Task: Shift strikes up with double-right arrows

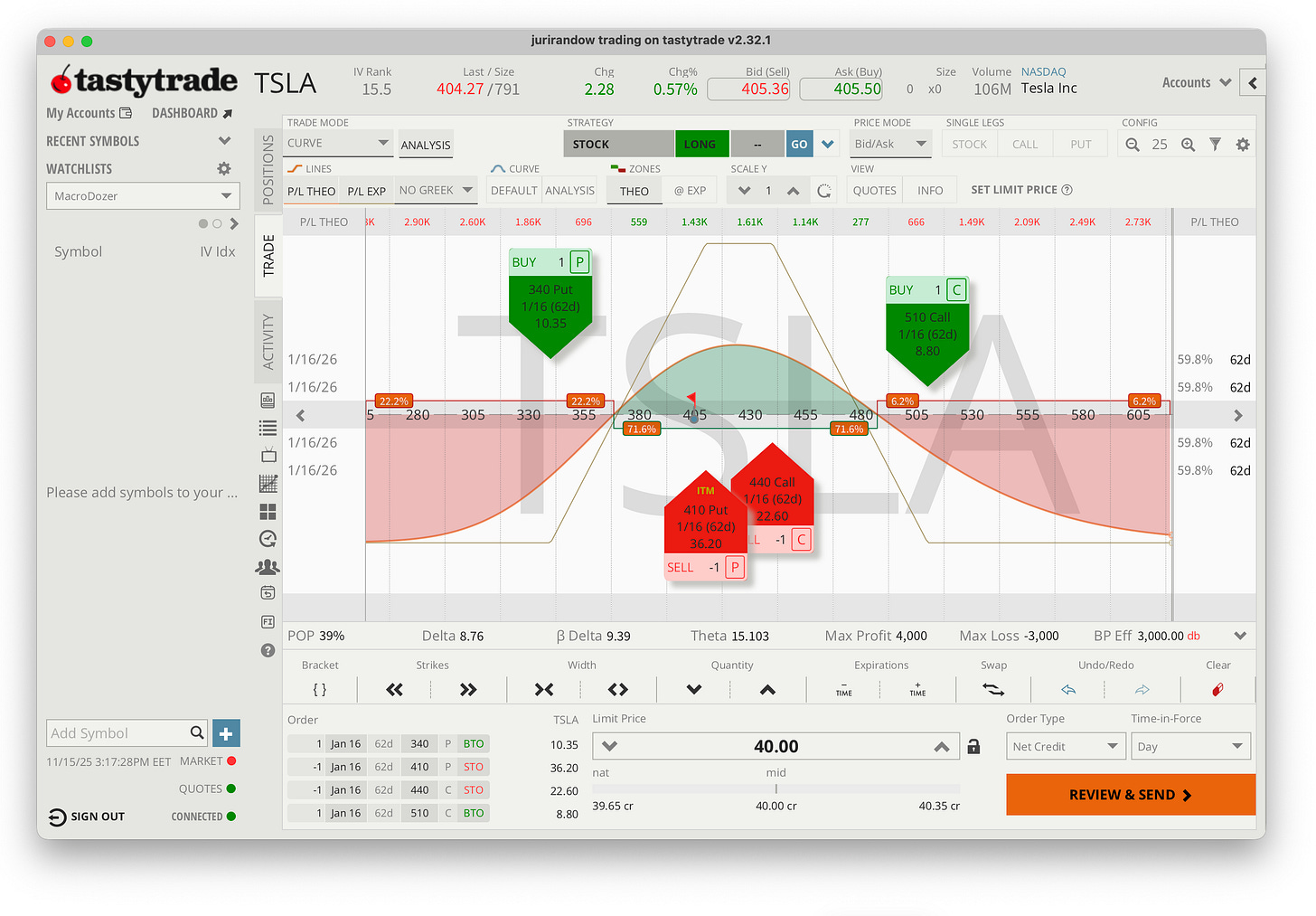Action: coord(468,689)
